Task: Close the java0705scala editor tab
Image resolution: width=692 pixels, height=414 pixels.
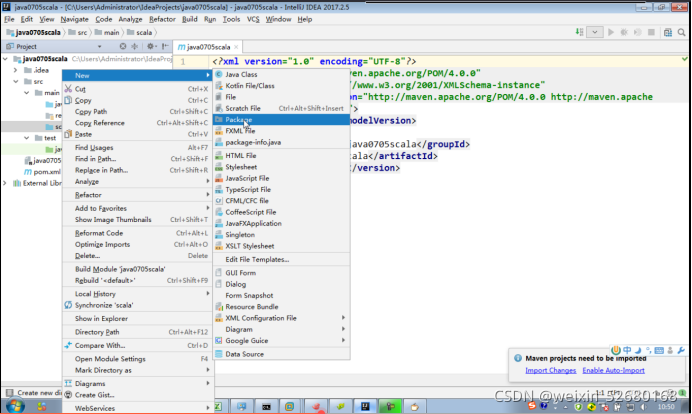Action: coord(236,47)
